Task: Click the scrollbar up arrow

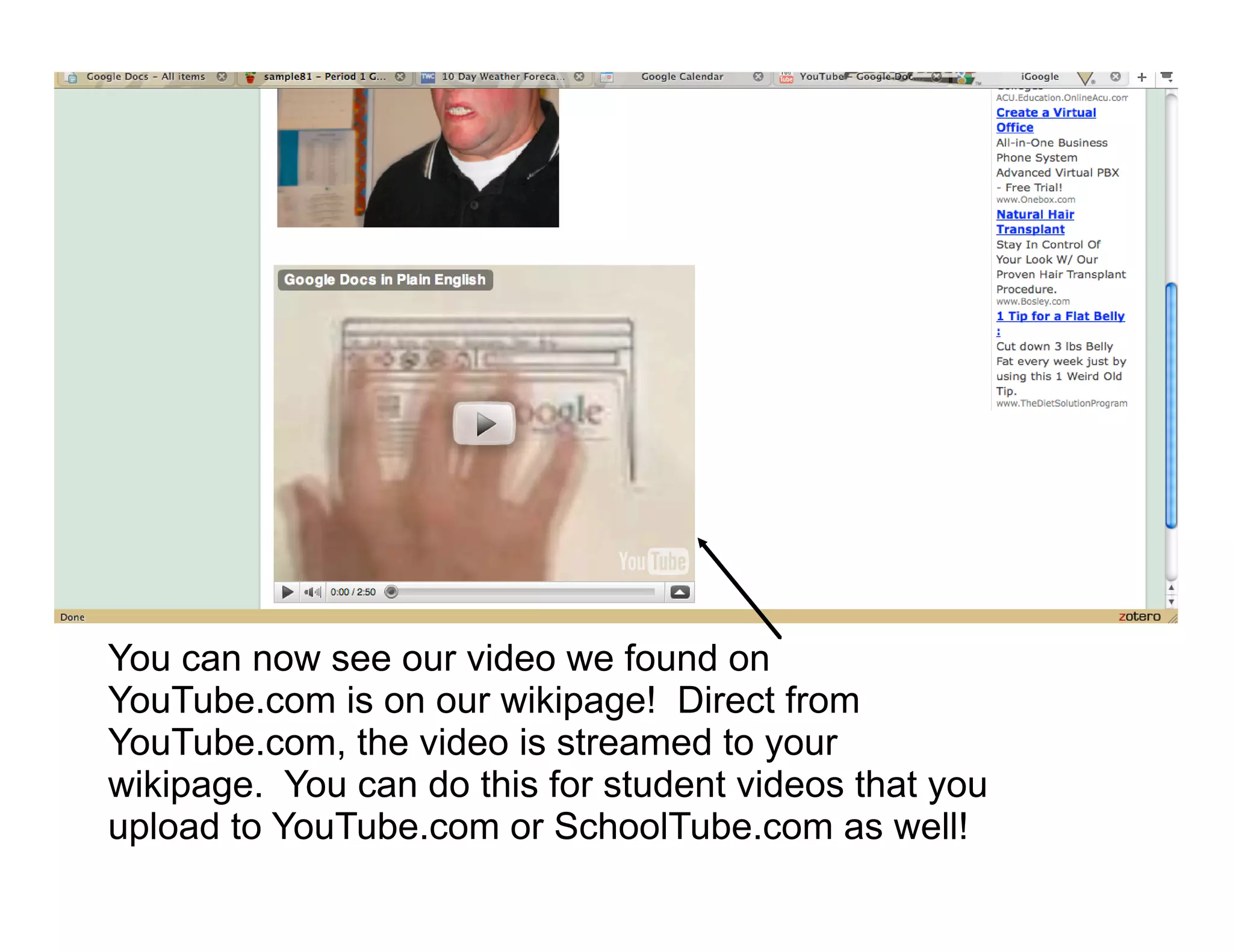Action: [1171, 588]
